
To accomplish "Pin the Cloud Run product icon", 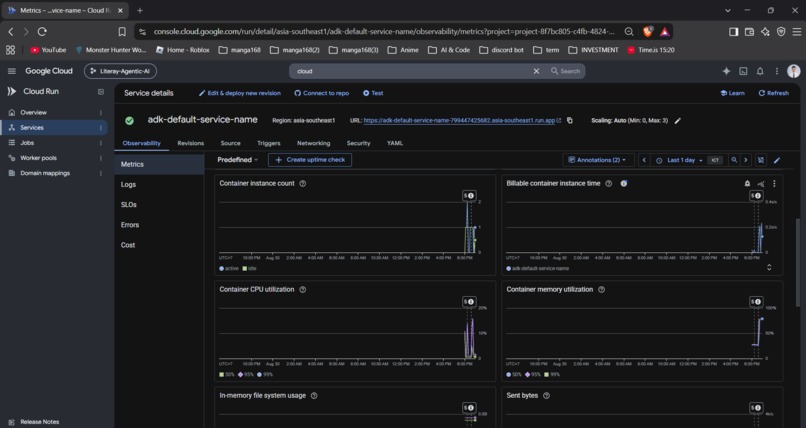I will click(x=101, y=91).
